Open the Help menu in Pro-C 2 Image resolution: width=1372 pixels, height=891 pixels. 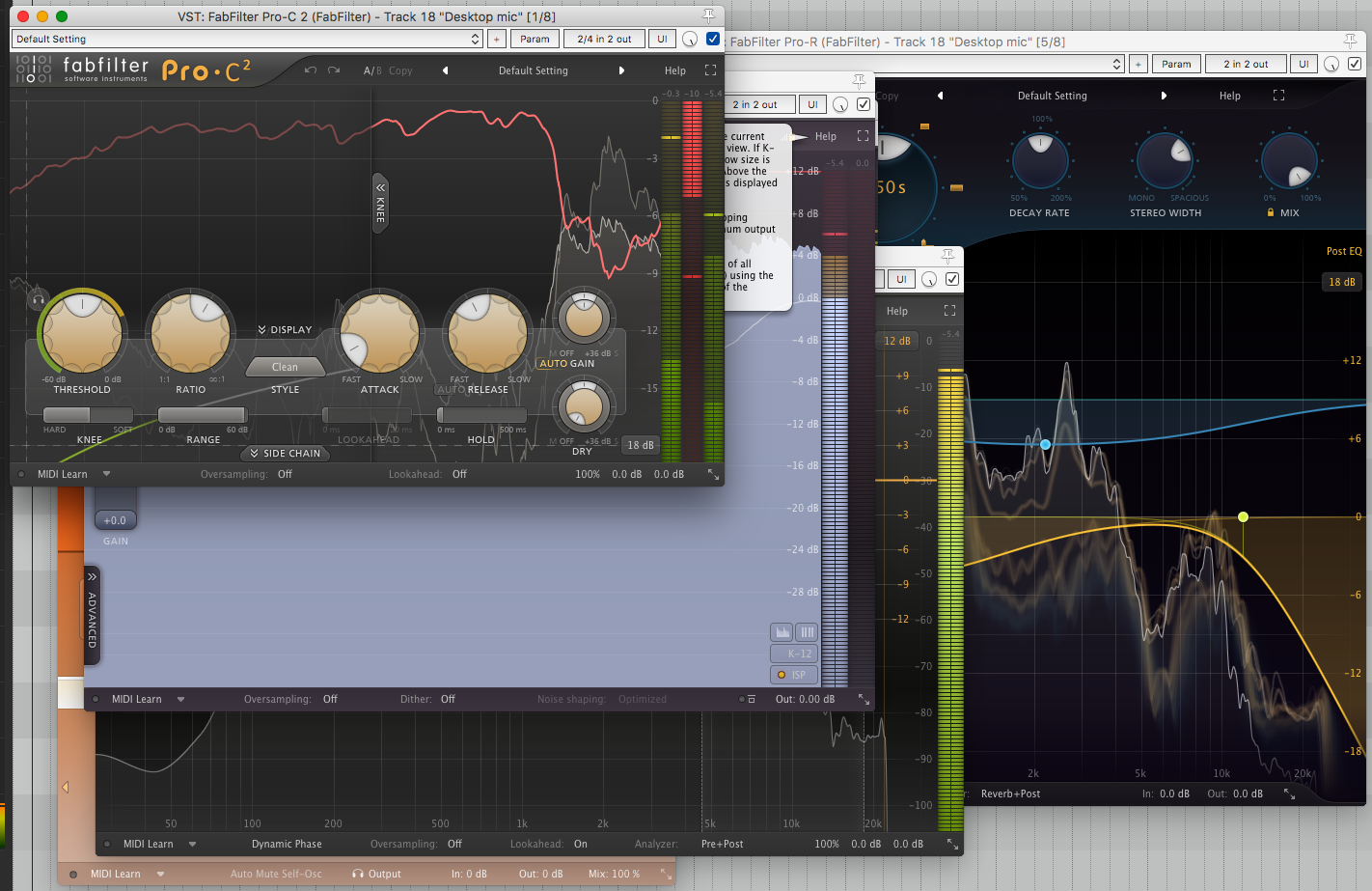(x=675, y=70)
